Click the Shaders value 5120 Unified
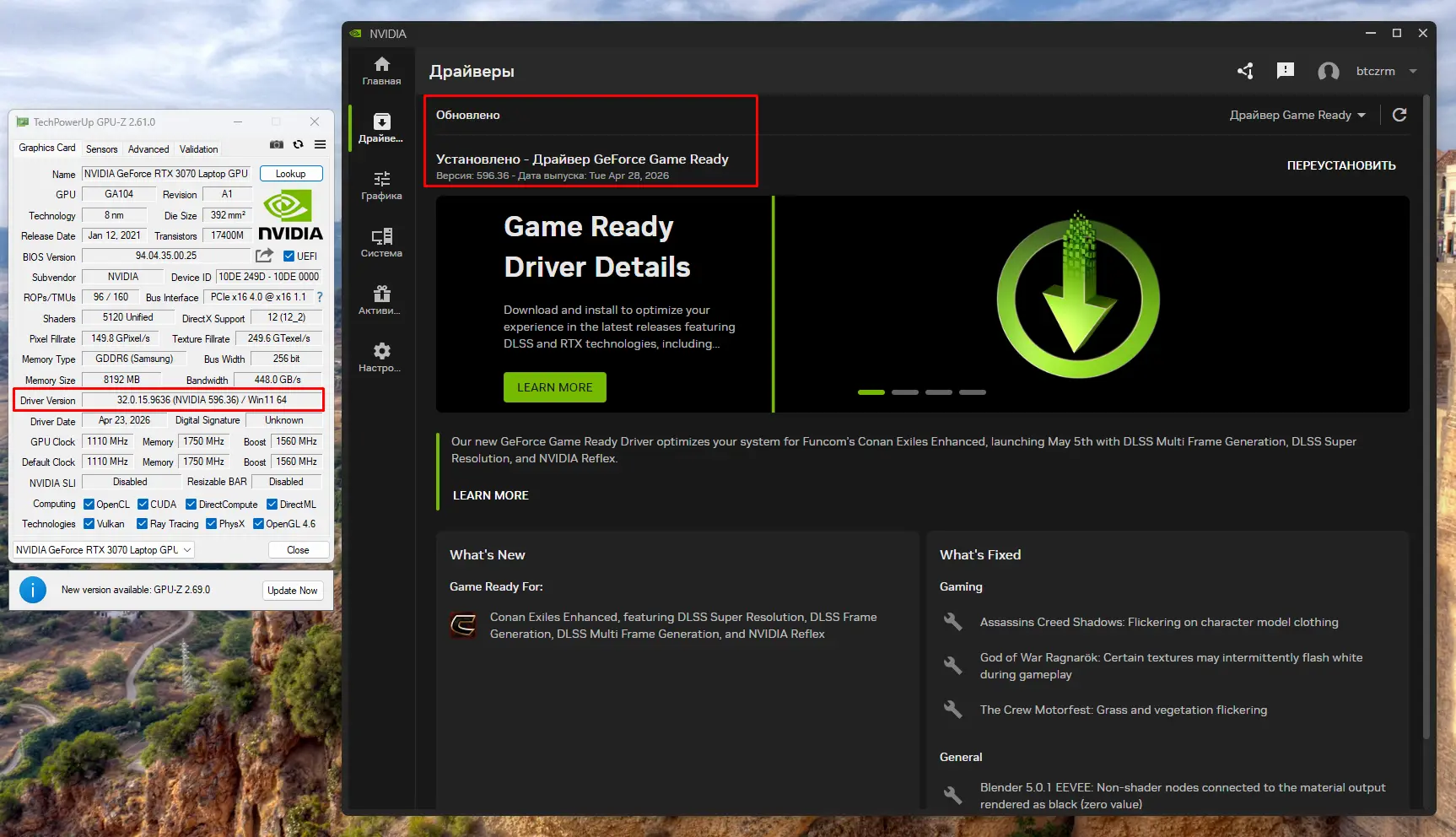The width and height of the screenshot is (1456, 837). coord(128,317)
